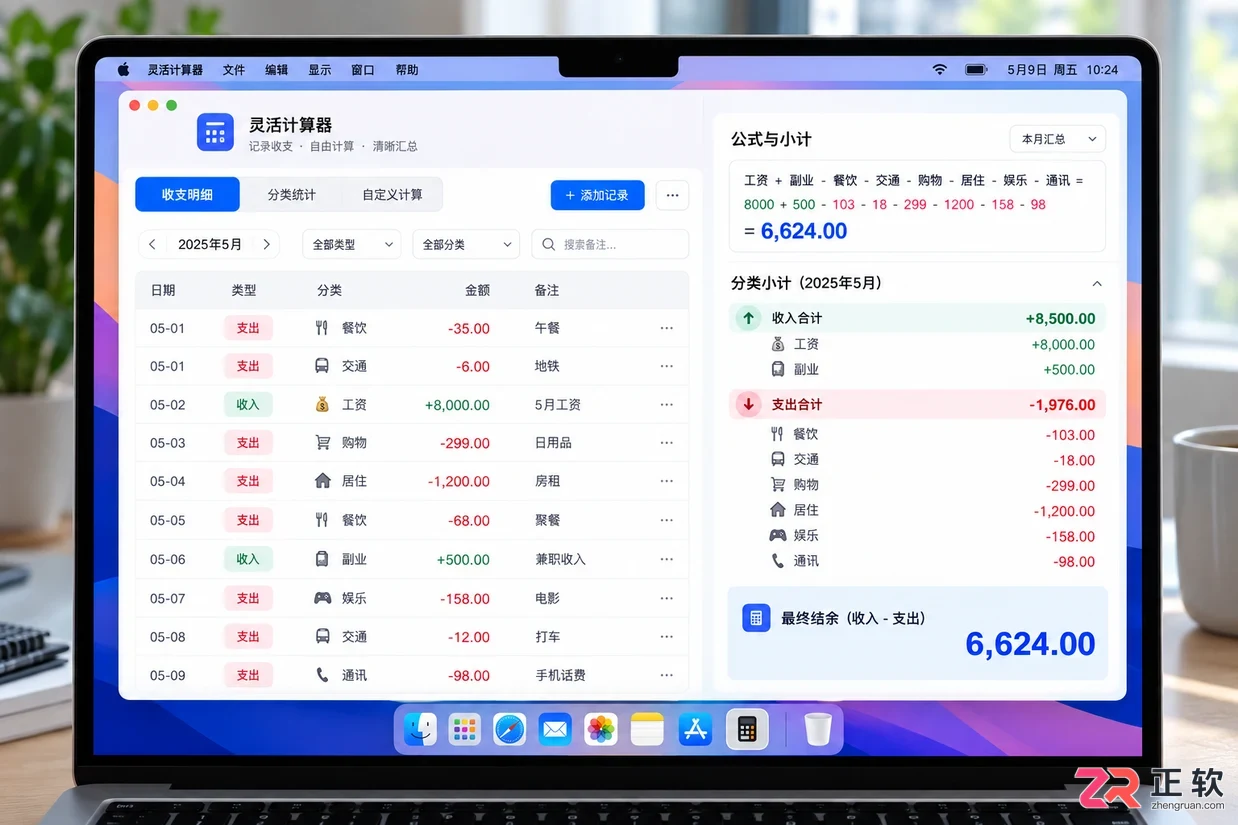Collapse the 分类小计 section
The image size is (1238, 825).
tap(1096, 284)
